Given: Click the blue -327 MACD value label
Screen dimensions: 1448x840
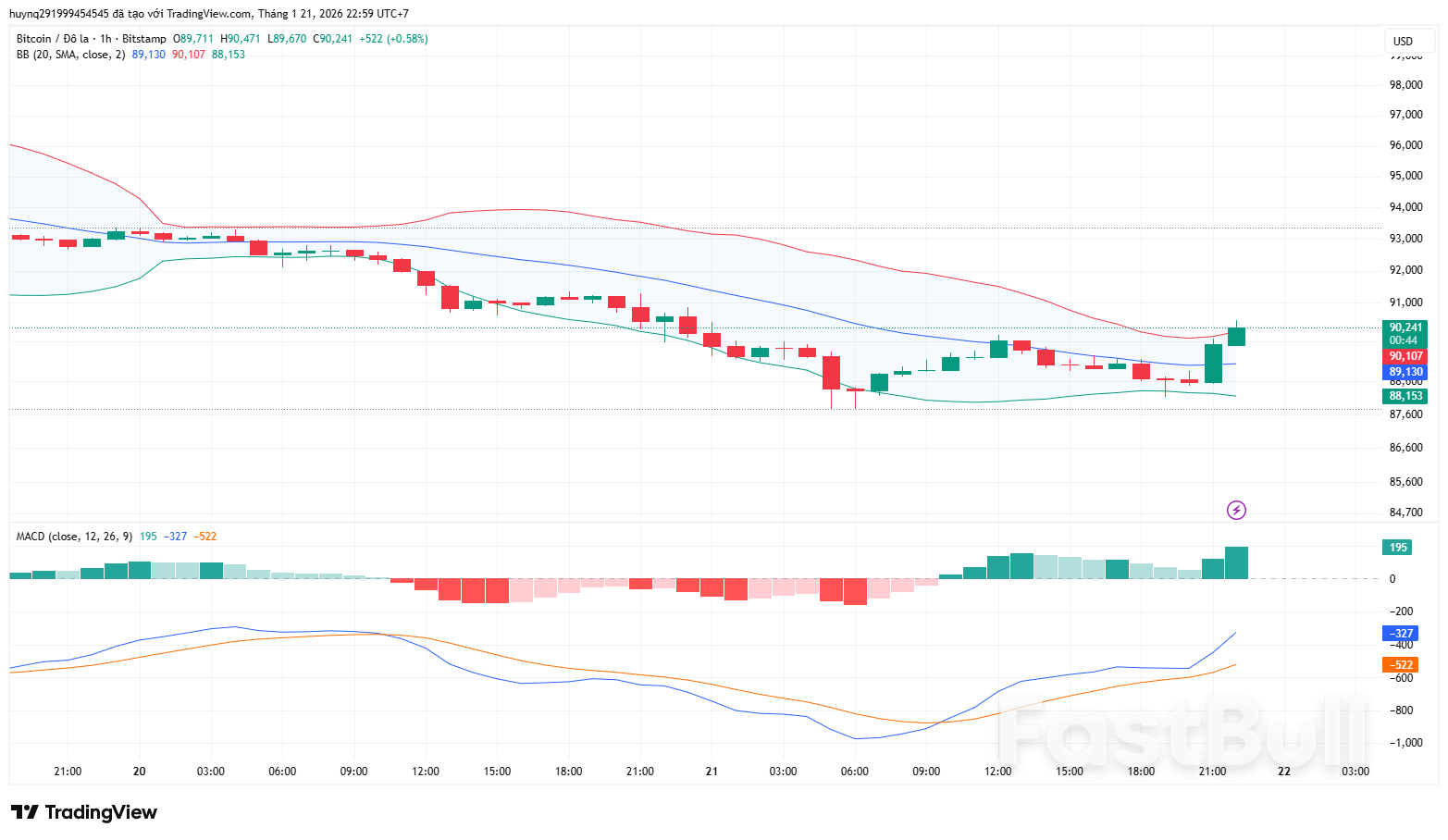Looking at the screenshot, I should pyautogui.click(x=1399, y=634).
